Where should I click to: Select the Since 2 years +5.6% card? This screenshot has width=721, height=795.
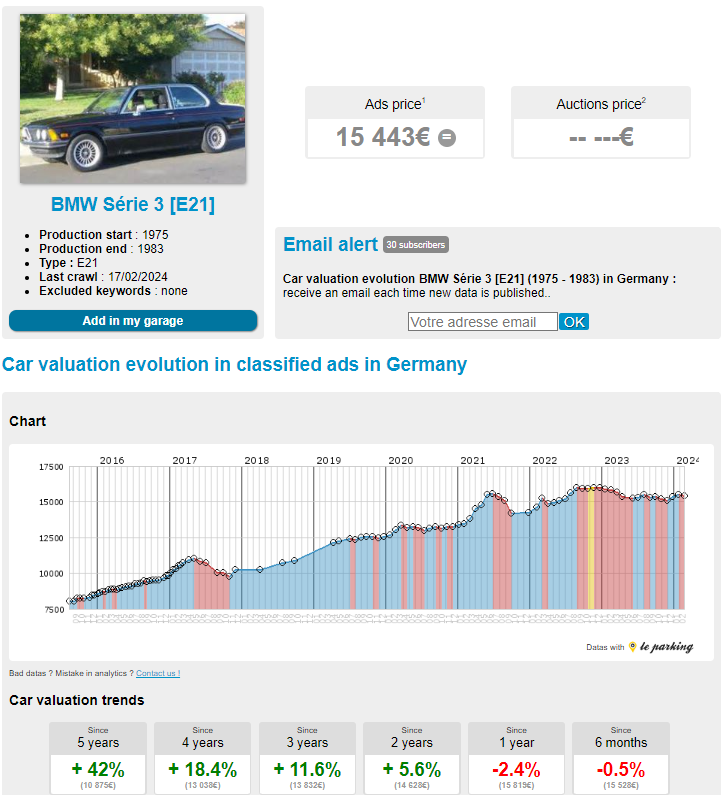pos(412,758)
